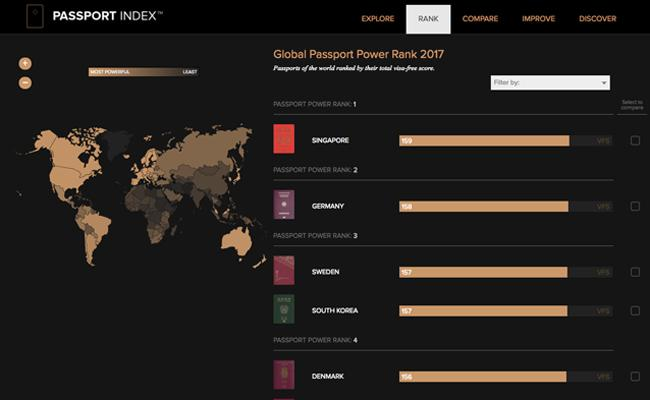Screen dimensions: 650x400
Task: Click the Denmark passport cover icon
Action: pyautogui.click(x=285, y=376)
